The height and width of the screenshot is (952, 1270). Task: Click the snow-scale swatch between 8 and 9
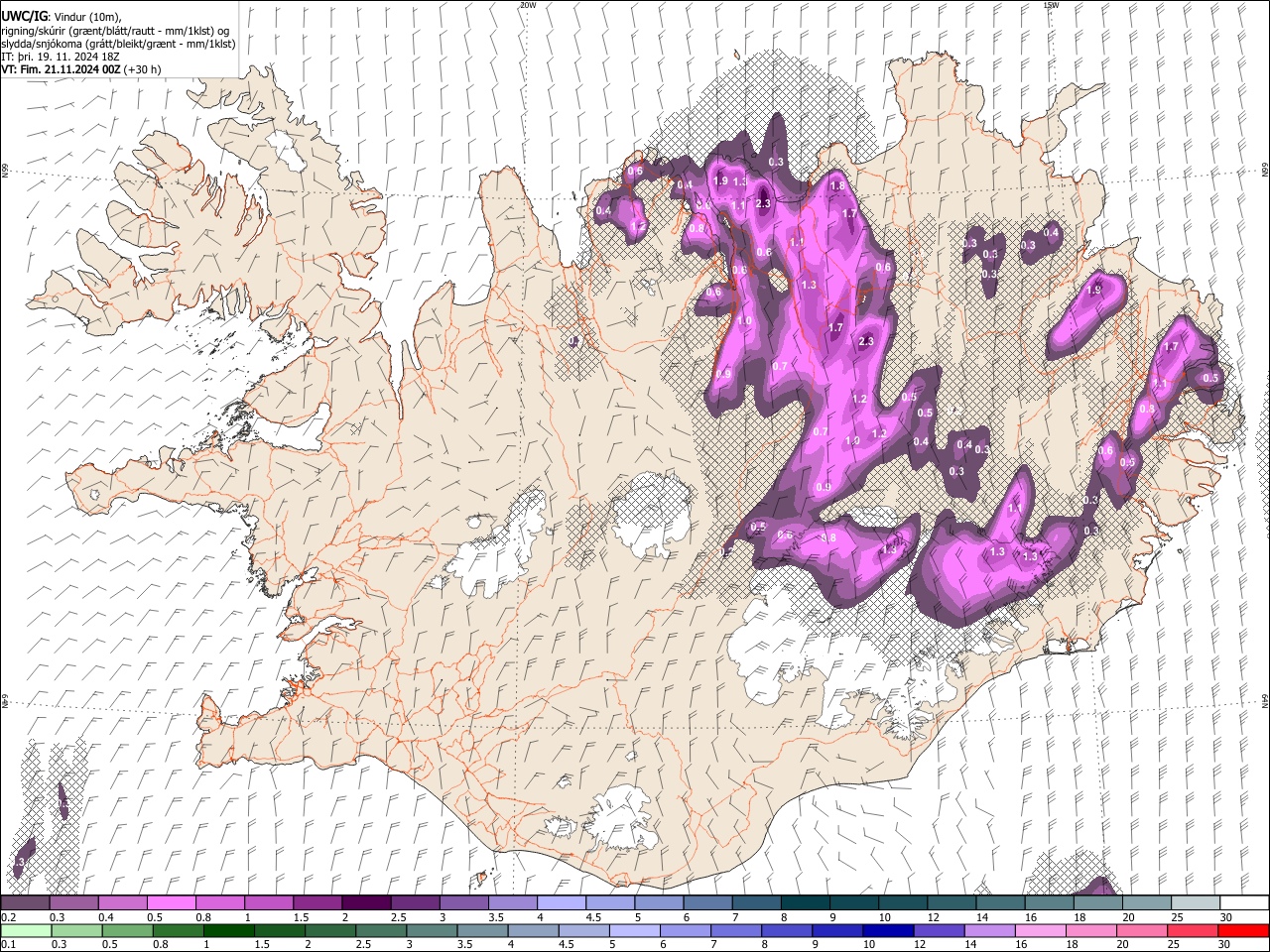pyautogui.click(x=805, y=902)
